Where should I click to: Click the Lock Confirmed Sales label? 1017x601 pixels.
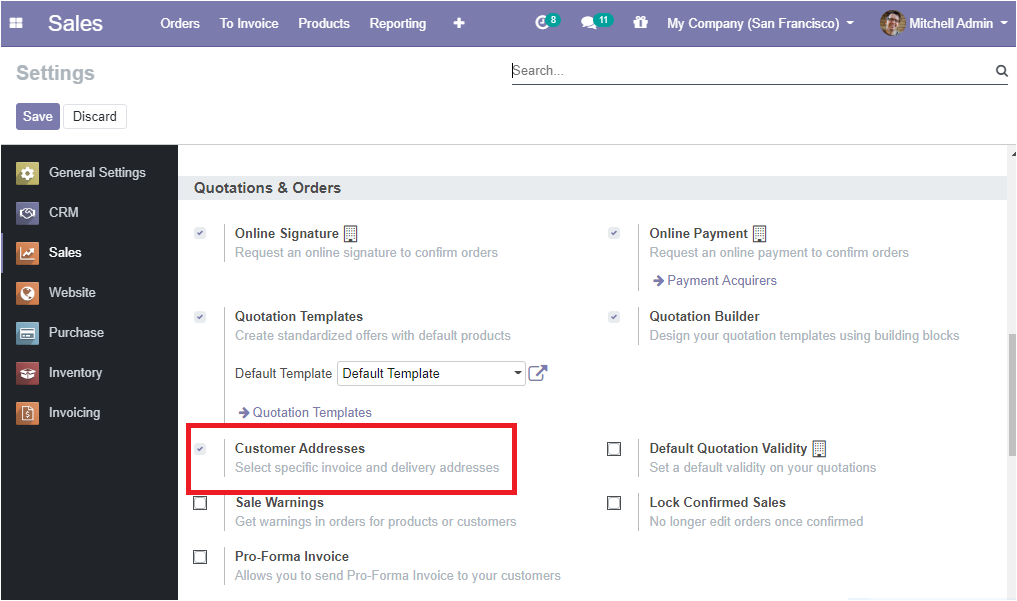[717, 503]
